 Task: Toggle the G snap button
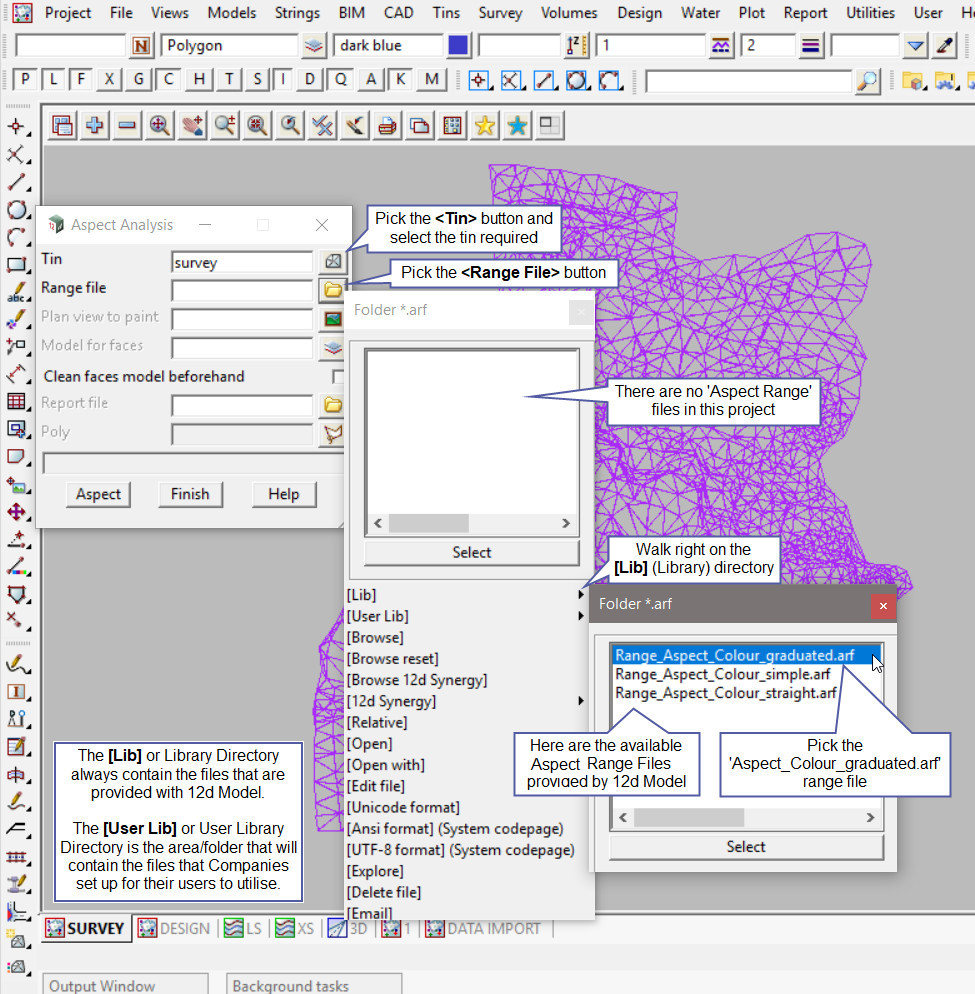pos(139,79)
